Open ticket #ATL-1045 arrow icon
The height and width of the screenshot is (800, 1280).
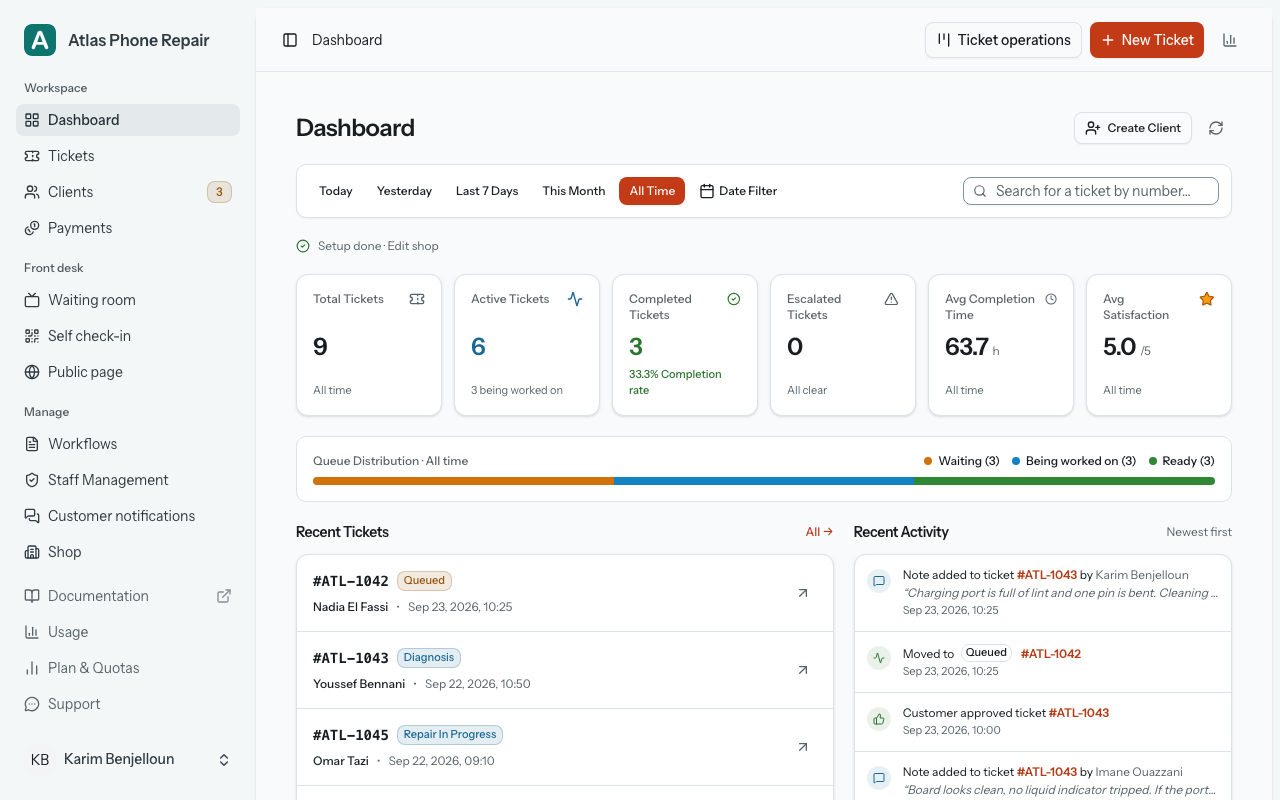point(803,747)
